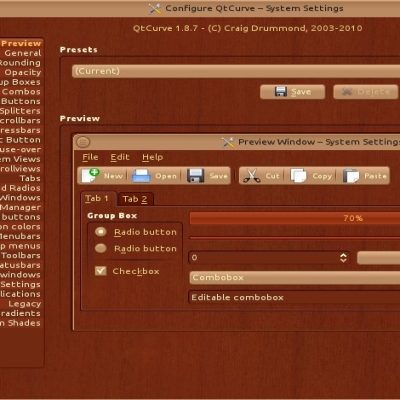Click the New toolbar label

pos(113,176)
